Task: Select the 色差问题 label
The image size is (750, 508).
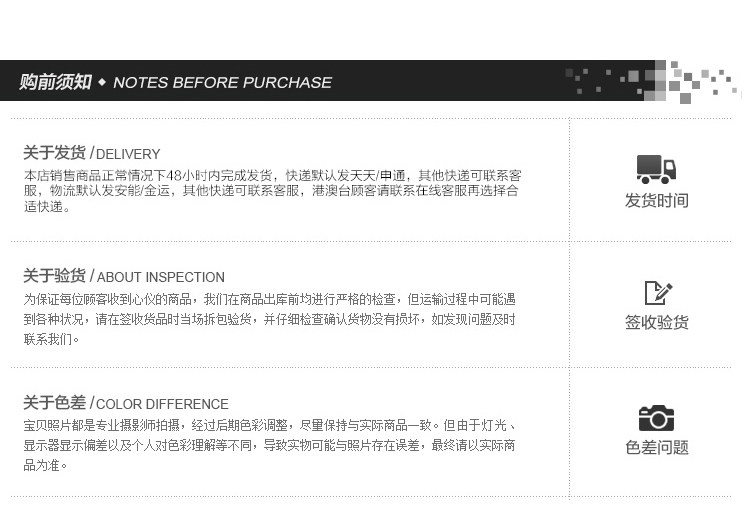Action: 656,447
